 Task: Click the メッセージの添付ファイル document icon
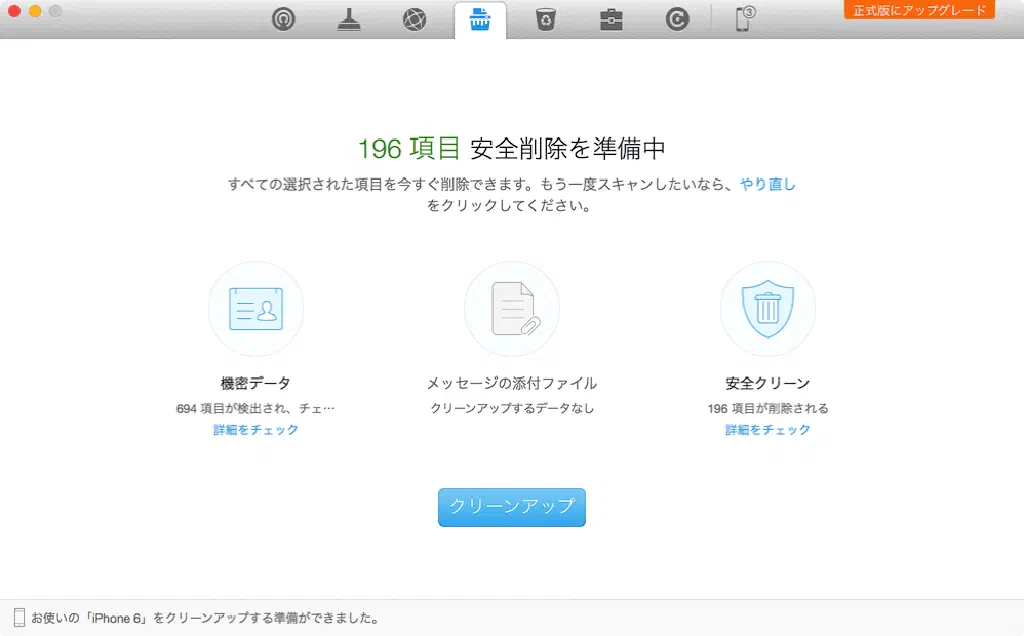coord(512,309)
